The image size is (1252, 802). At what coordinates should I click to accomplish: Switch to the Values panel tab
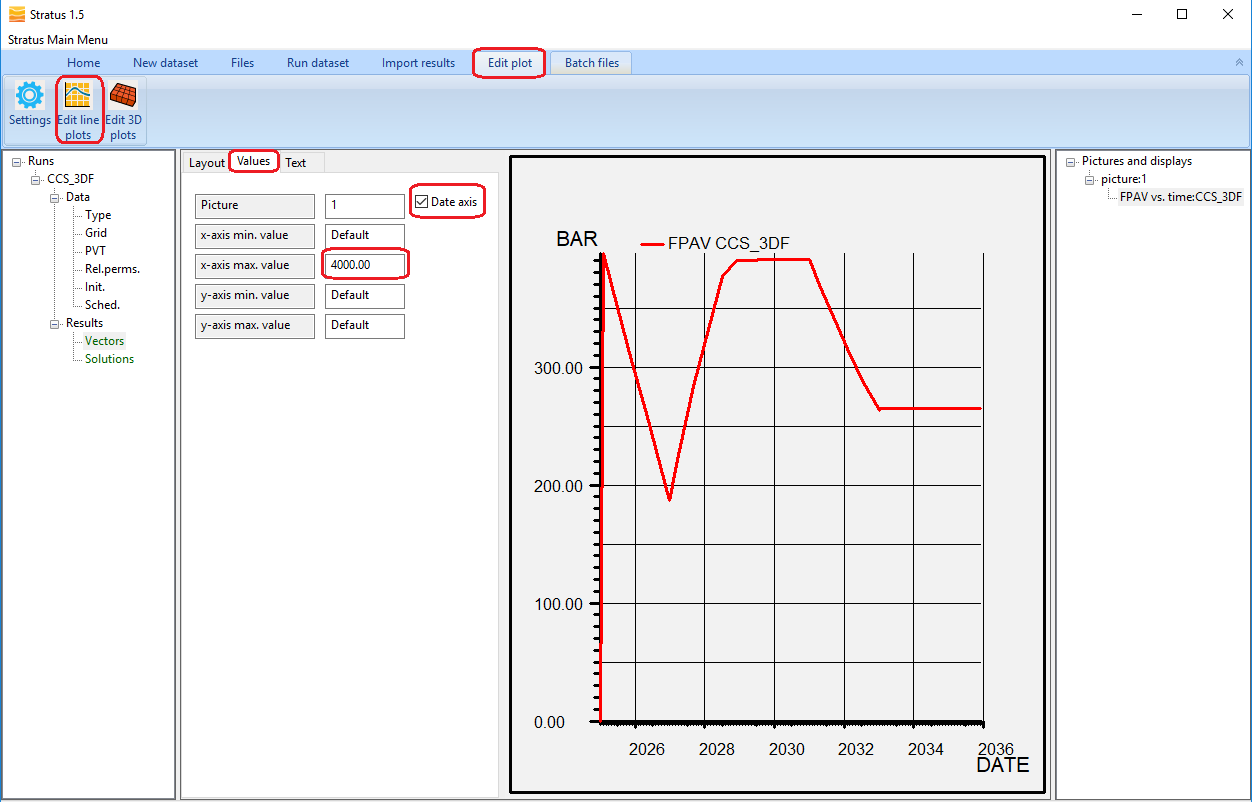coord(254,161)
